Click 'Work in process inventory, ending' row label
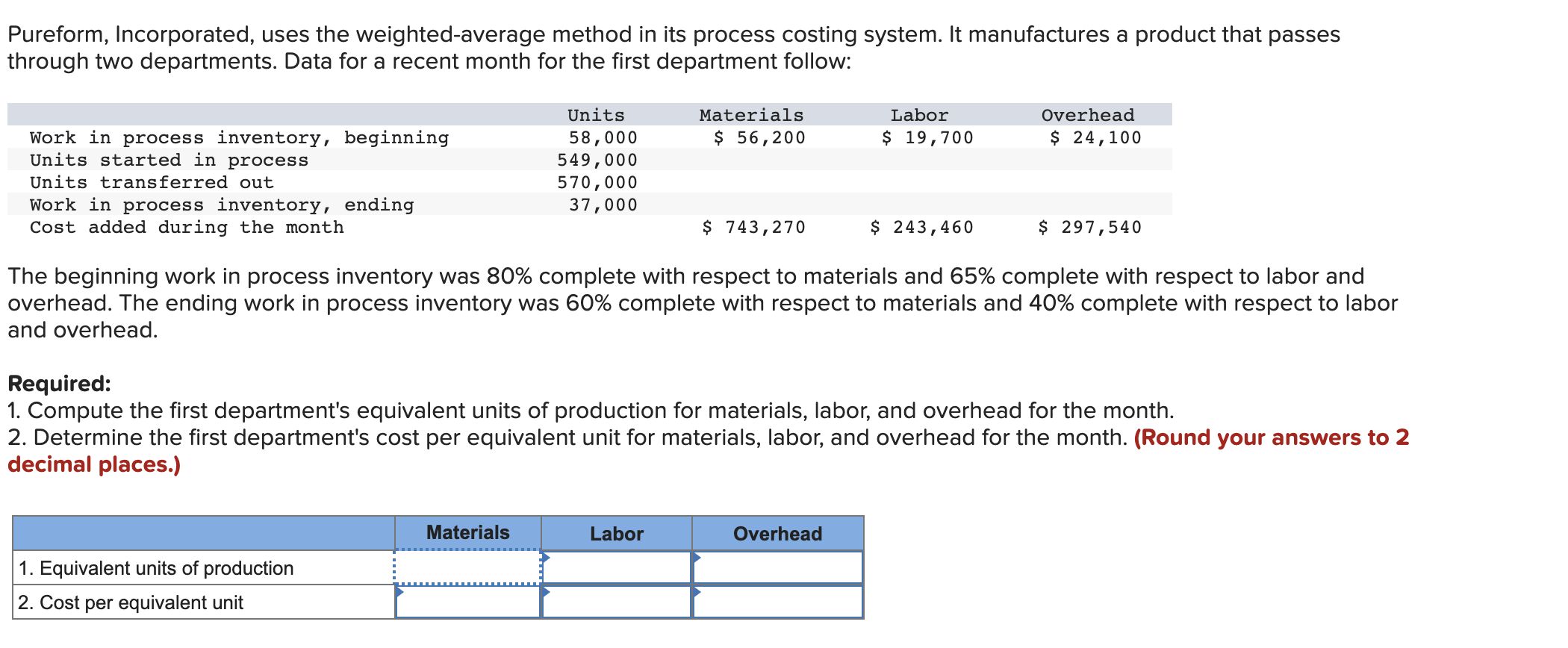1568x648 pixels. pyautogui.click(x=222, y=205)
